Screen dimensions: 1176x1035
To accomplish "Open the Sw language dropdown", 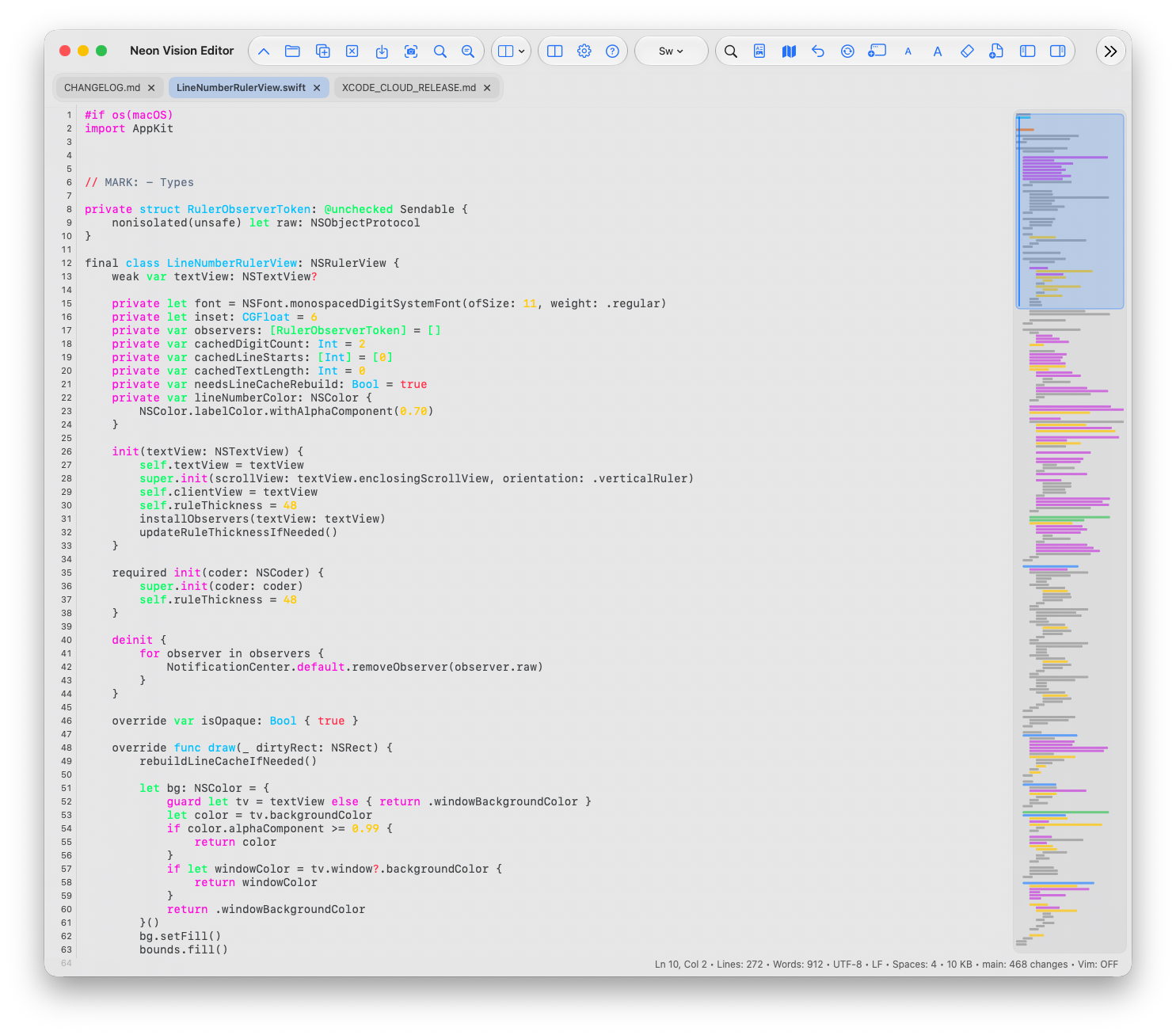I will pos(671,51).
